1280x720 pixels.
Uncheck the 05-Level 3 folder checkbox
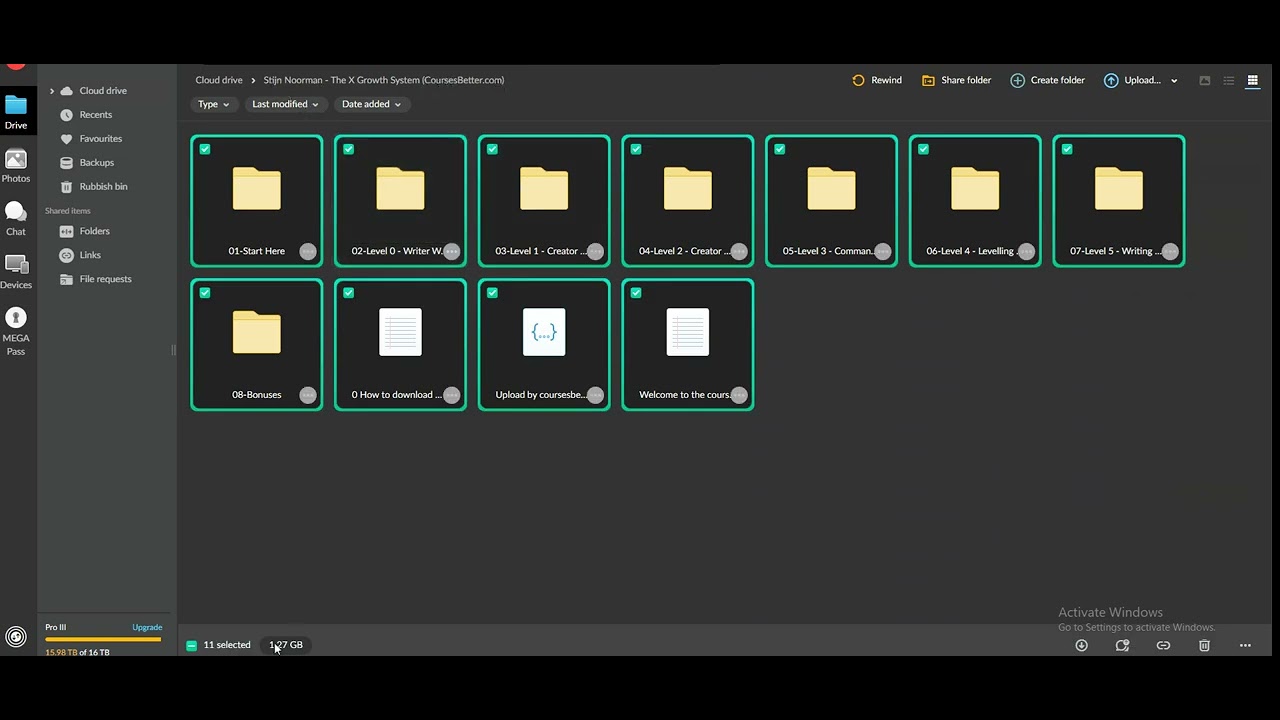[x=780, y=149]
